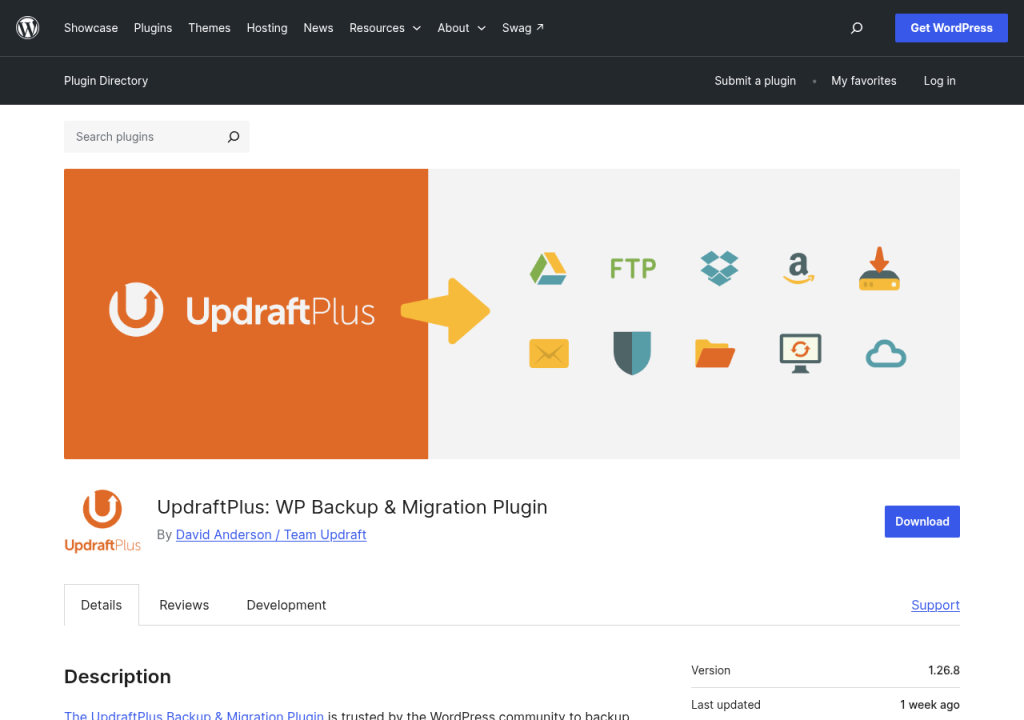
Task: Click the plugin title 'UpdraftPlus: WP Backup & Migration Plugin'
Action: (x=352, y=507)
